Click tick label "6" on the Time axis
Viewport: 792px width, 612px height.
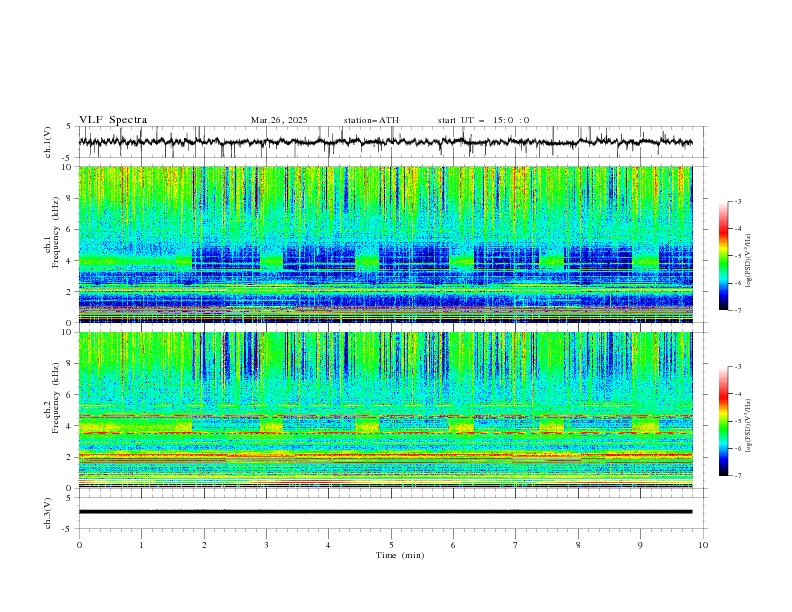tap(453, 545)
